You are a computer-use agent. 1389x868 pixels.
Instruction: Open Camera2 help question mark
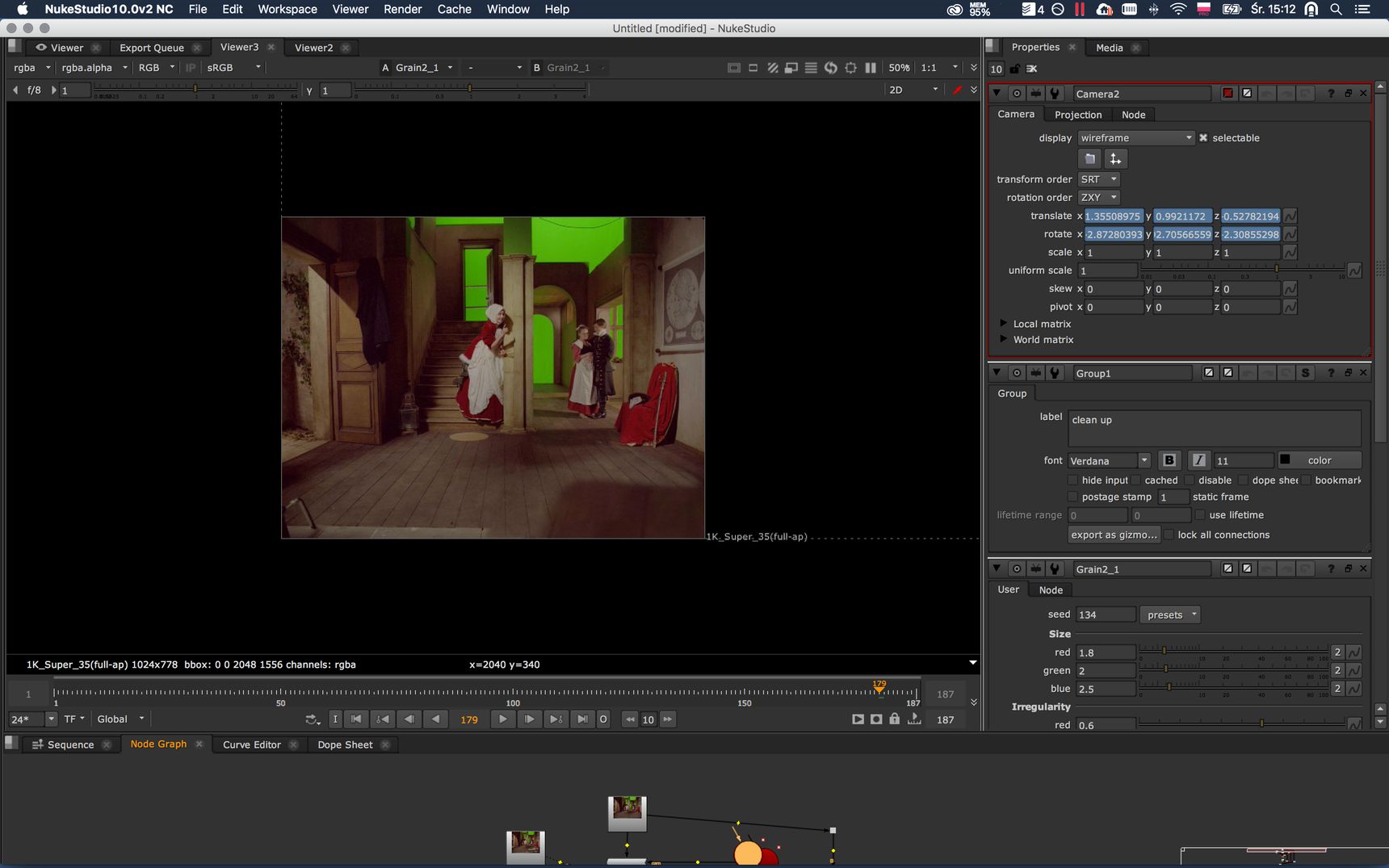pos(1330,94)
